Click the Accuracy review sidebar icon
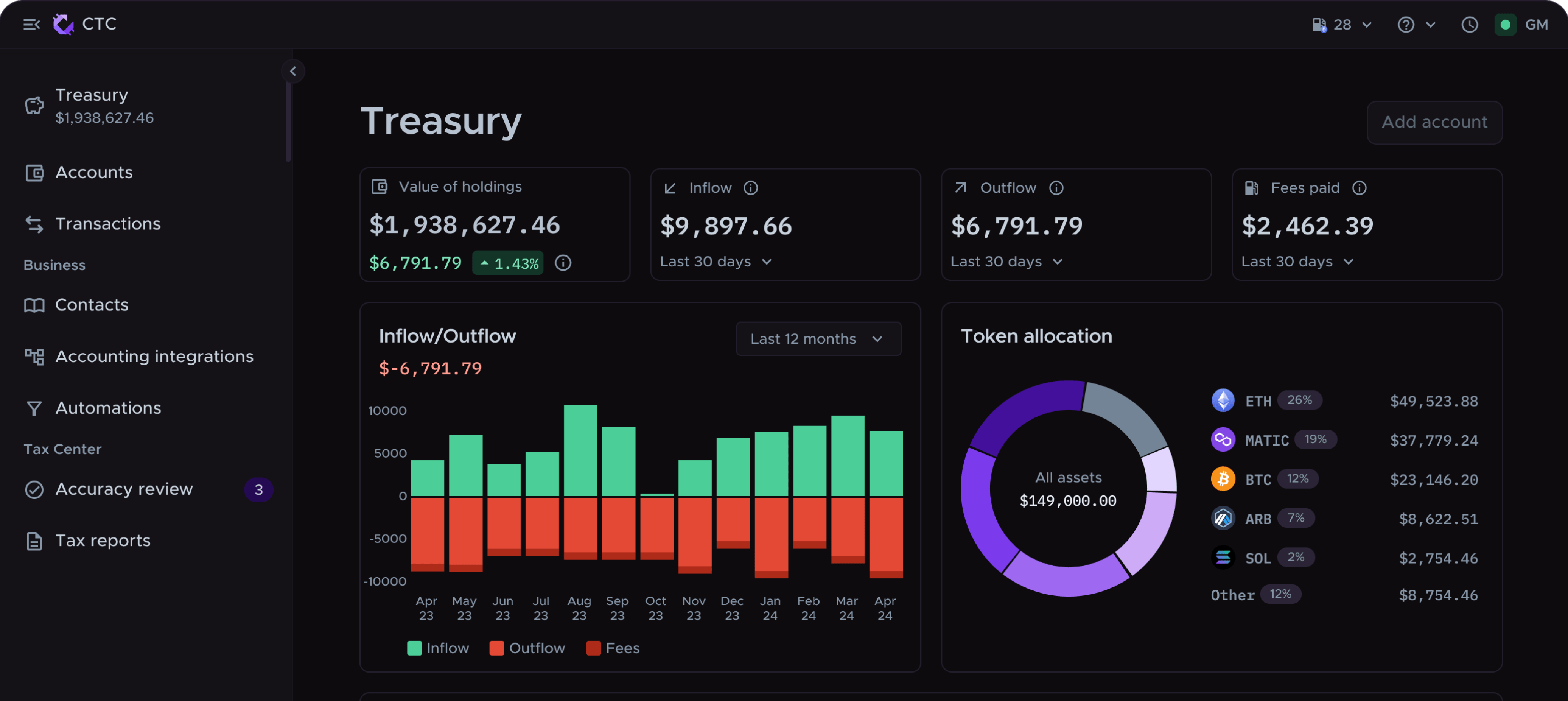The height and width of the screenshot is (701, 1568). tap(34, 489)
